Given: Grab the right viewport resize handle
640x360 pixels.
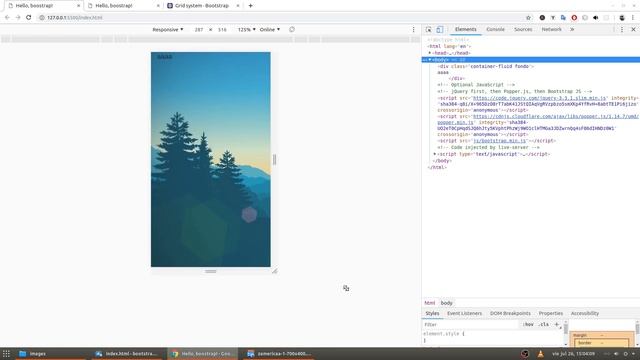Looking at the screenshot, I should (x=274, y=160).
